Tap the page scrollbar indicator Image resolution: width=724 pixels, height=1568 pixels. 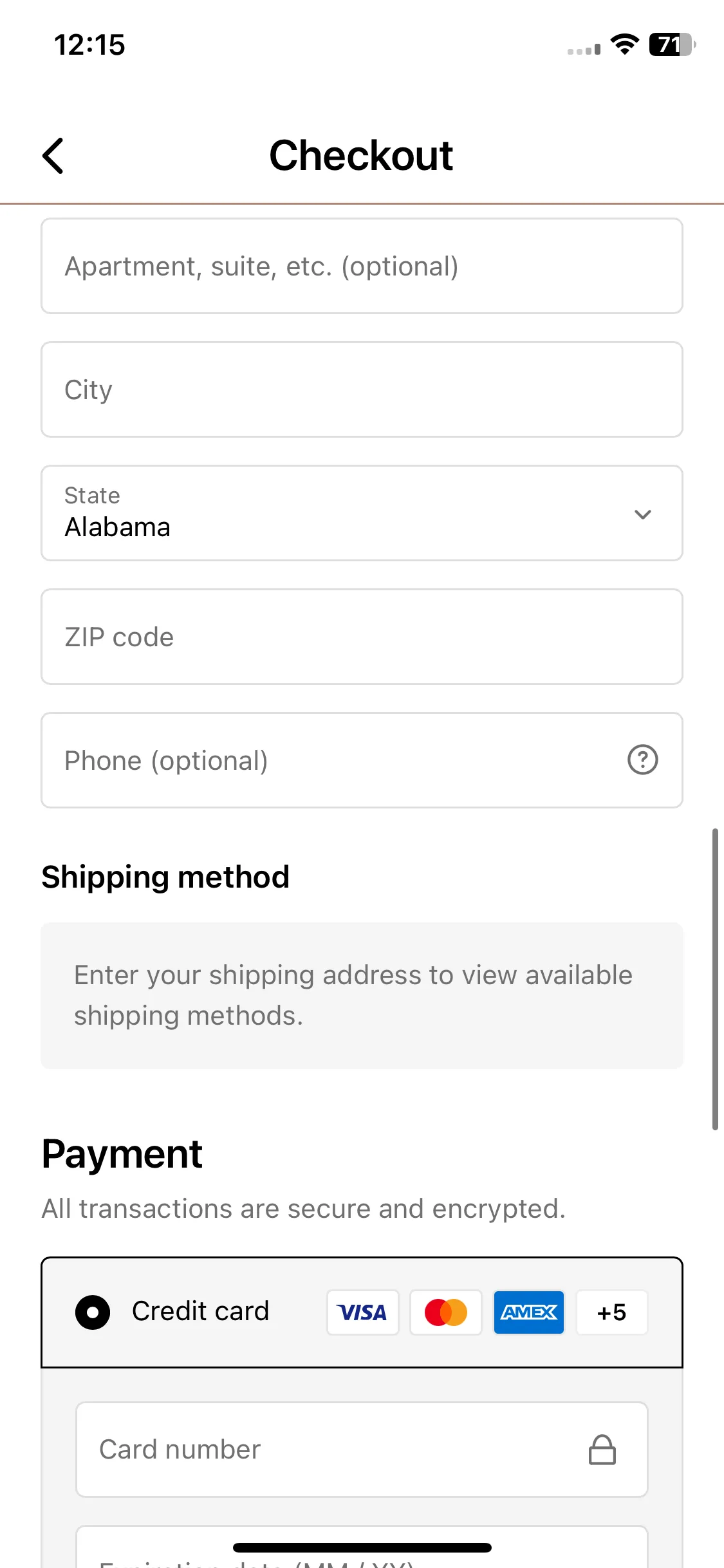pyautogui.click(x=714, y=979)
